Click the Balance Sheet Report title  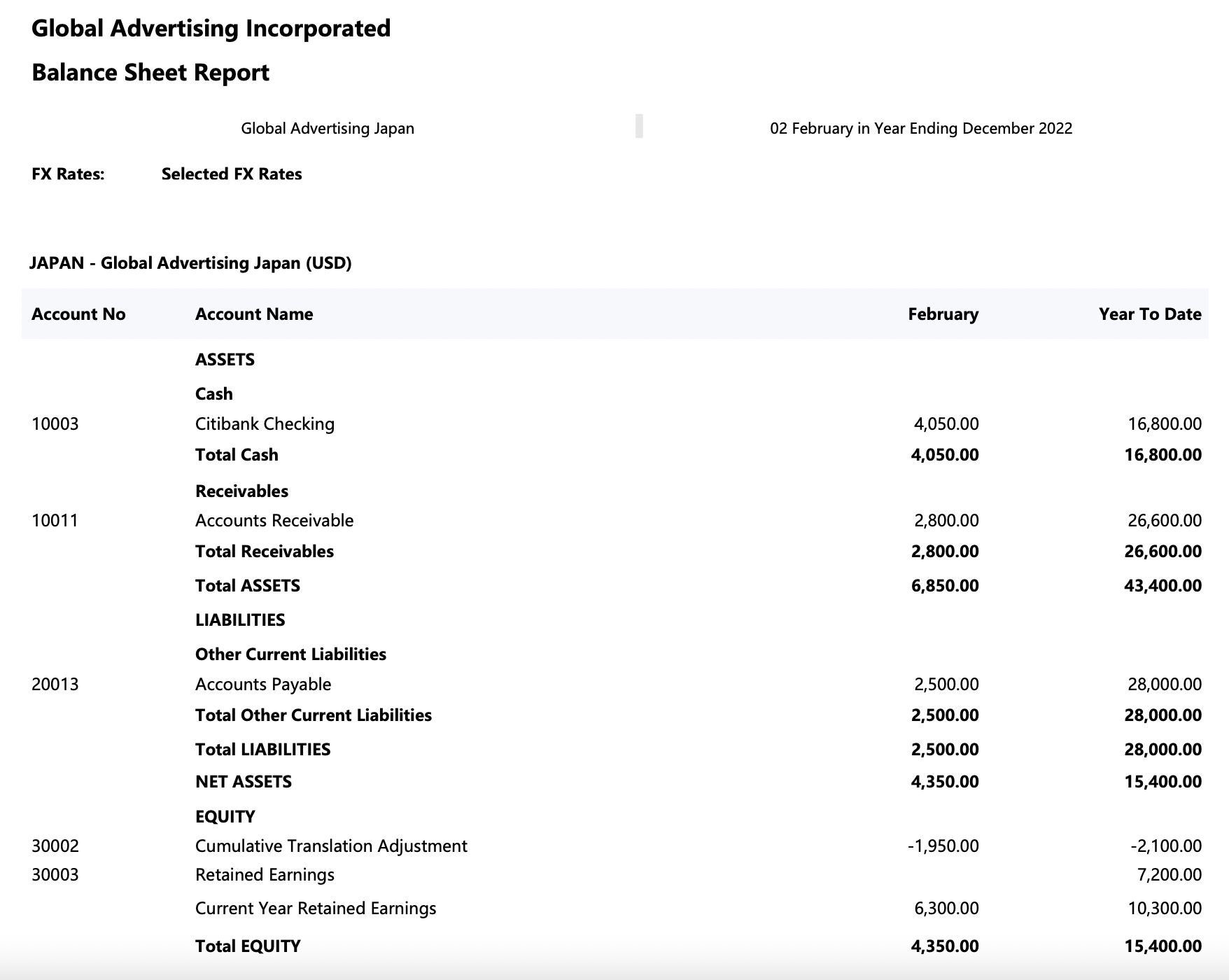pyautogui.click(x=150, y=72)
